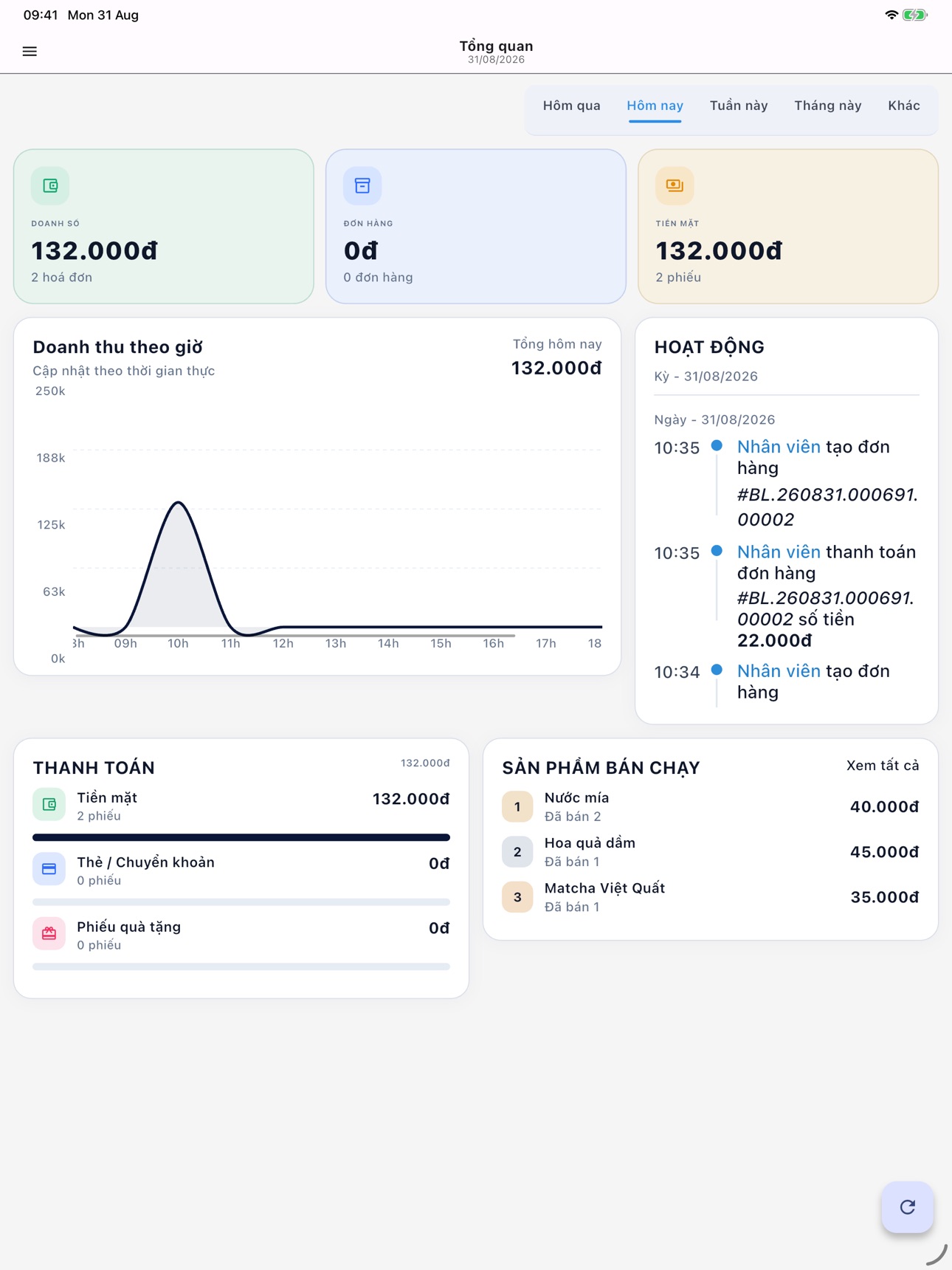Click the Tiền mặt cash icon
952x1270 pixels.
(x=675, y=185)
